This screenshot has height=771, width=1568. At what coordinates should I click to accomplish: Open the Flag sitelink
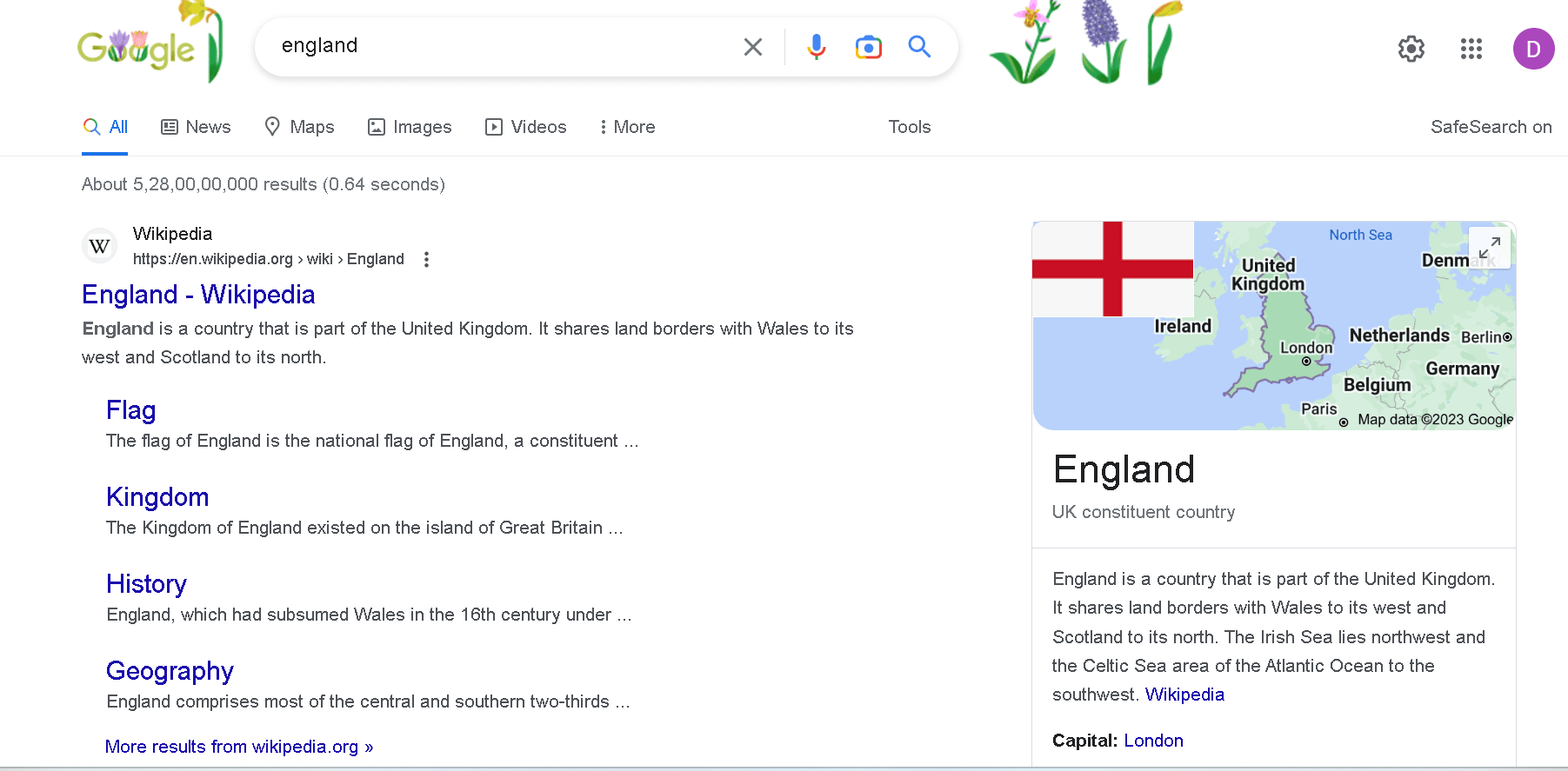coord(131,410)
